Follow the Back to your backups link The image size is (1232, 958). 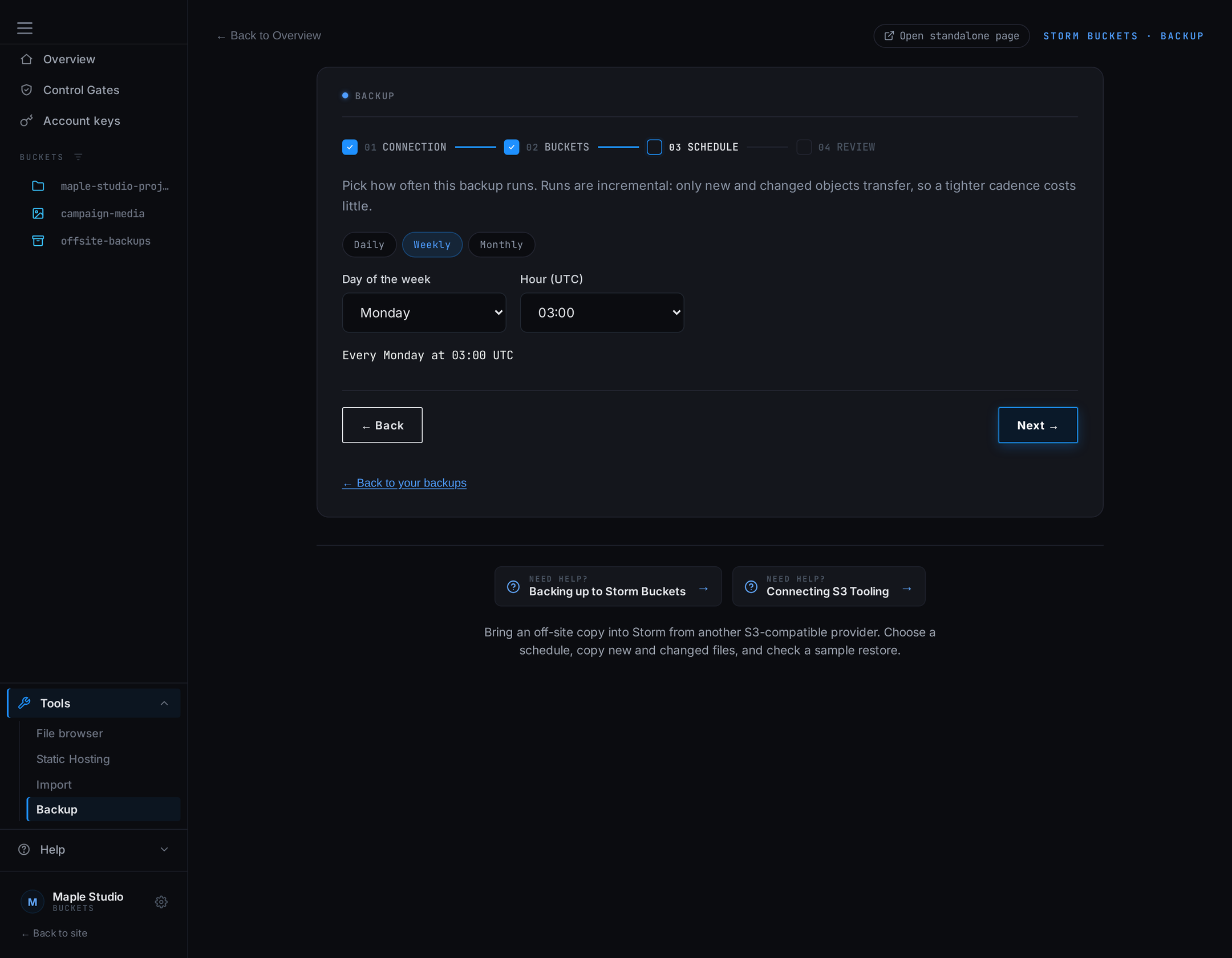click(x=404, y=483)
